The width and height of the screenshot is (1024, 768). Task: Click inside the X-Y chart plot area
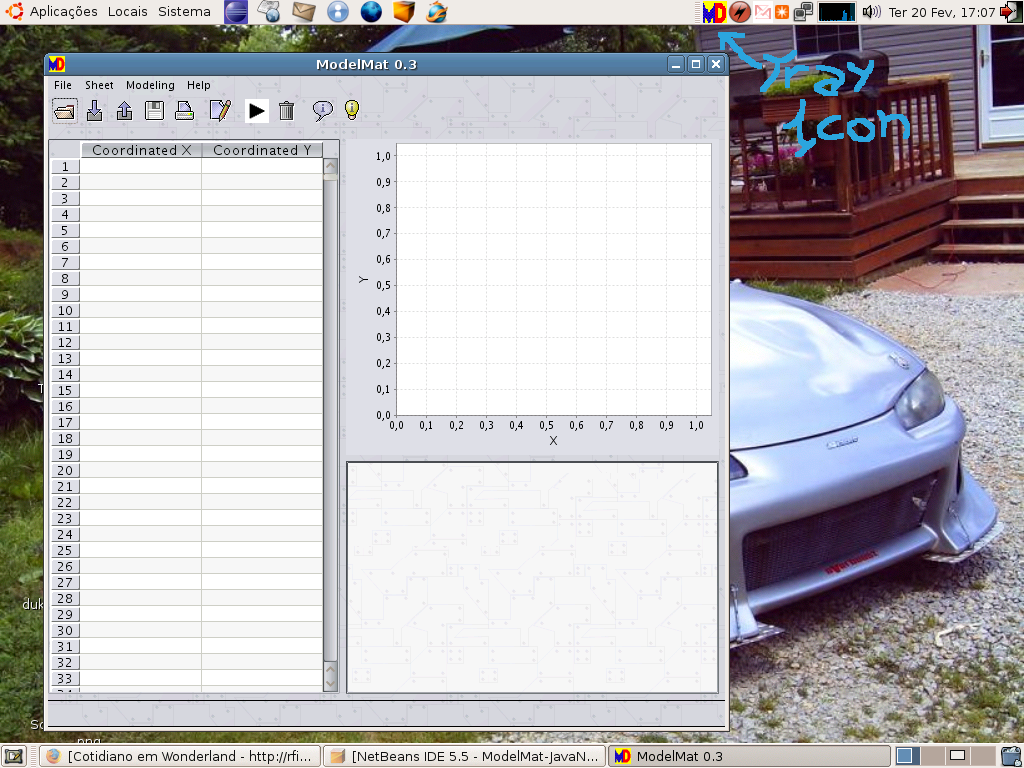pyautogui.click(x=554, y=280)
